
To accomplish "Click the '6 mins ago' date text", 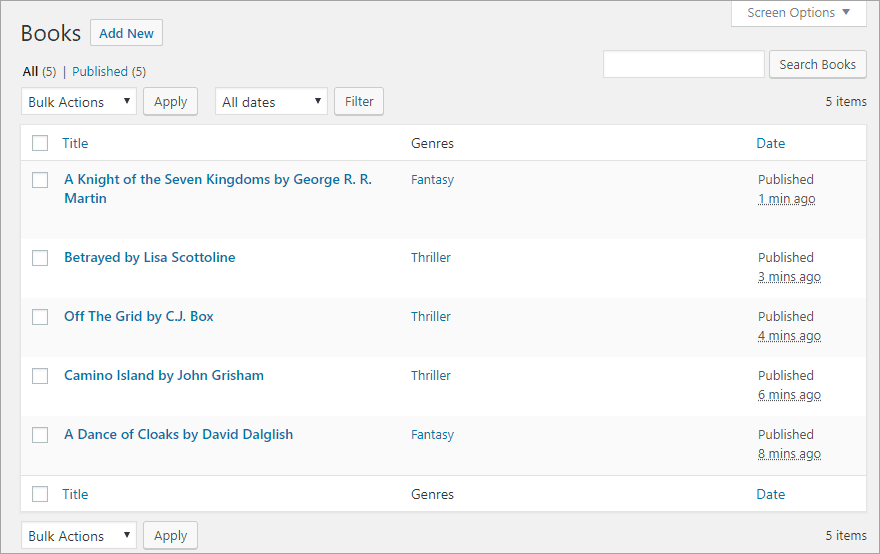I will (x=789, y=395).
